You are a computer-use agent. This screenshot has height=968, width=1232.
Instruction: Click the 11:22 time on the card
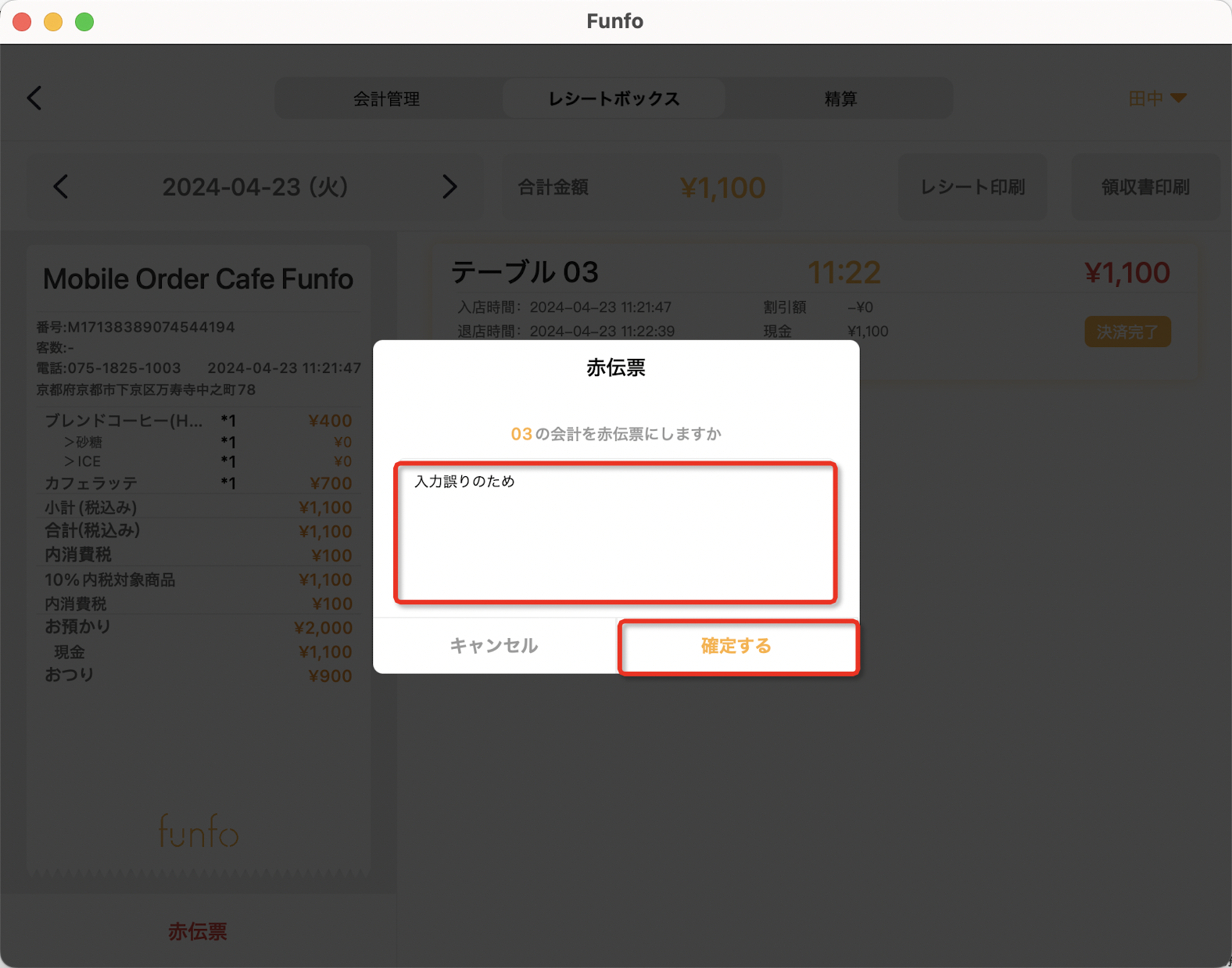tap(844, 273)
